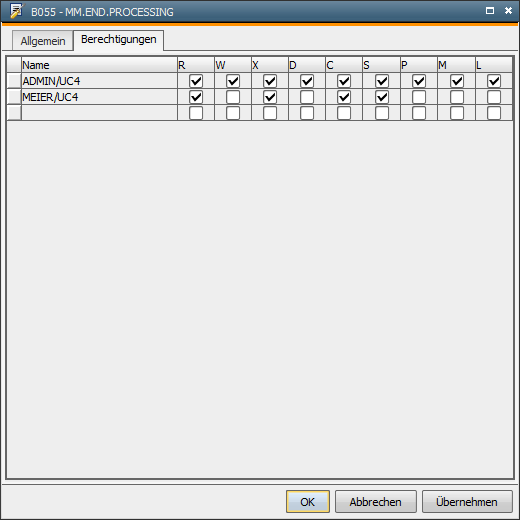The height and width of the screenshot is (520, 520).
Task: Click the Abbrechen button
Action: point(376,501)
